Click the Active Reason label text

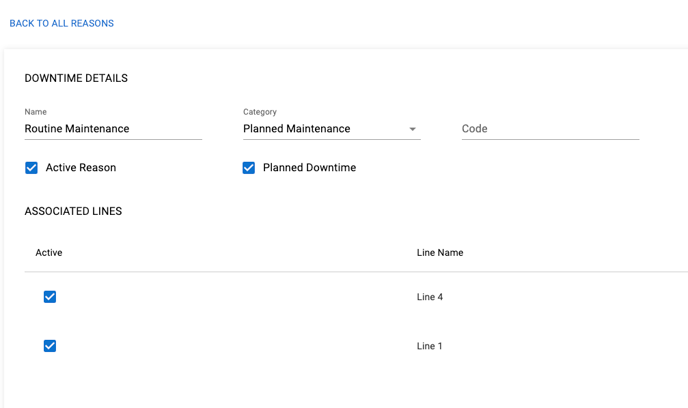pyautogui.click(x=81, y=168)
